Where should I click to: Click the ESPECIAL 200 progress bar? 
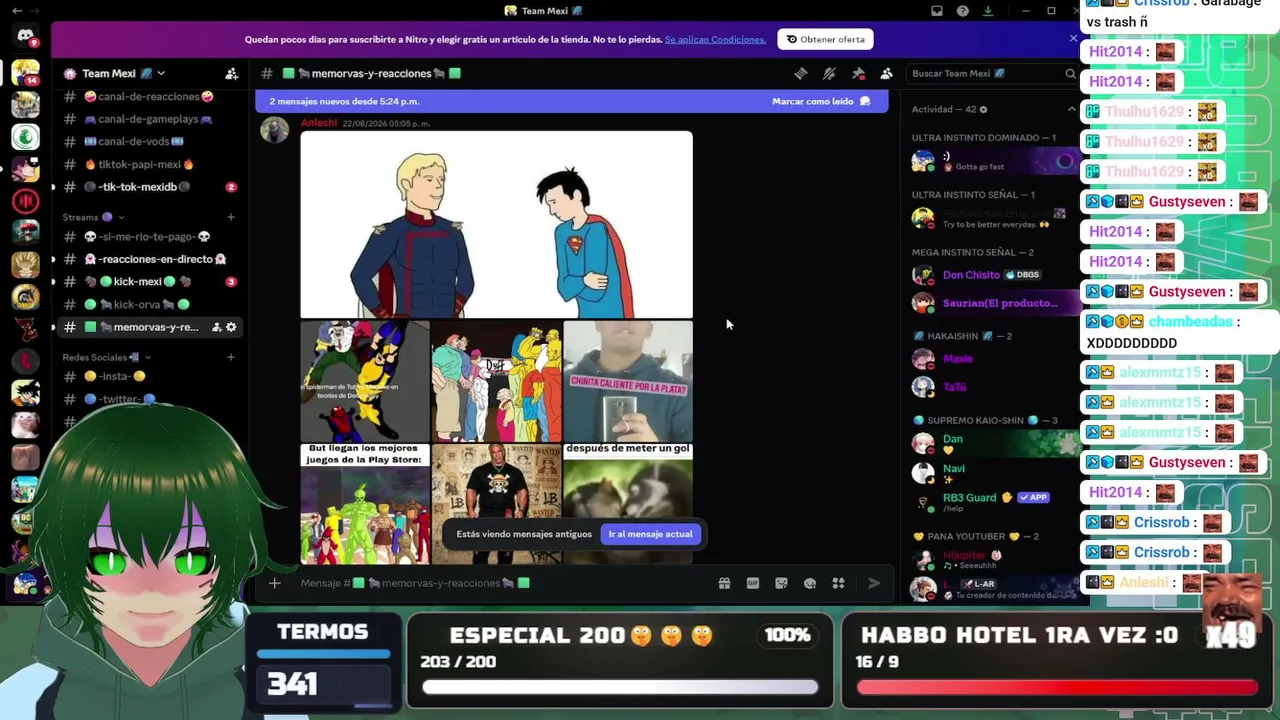tap(620, 687)
